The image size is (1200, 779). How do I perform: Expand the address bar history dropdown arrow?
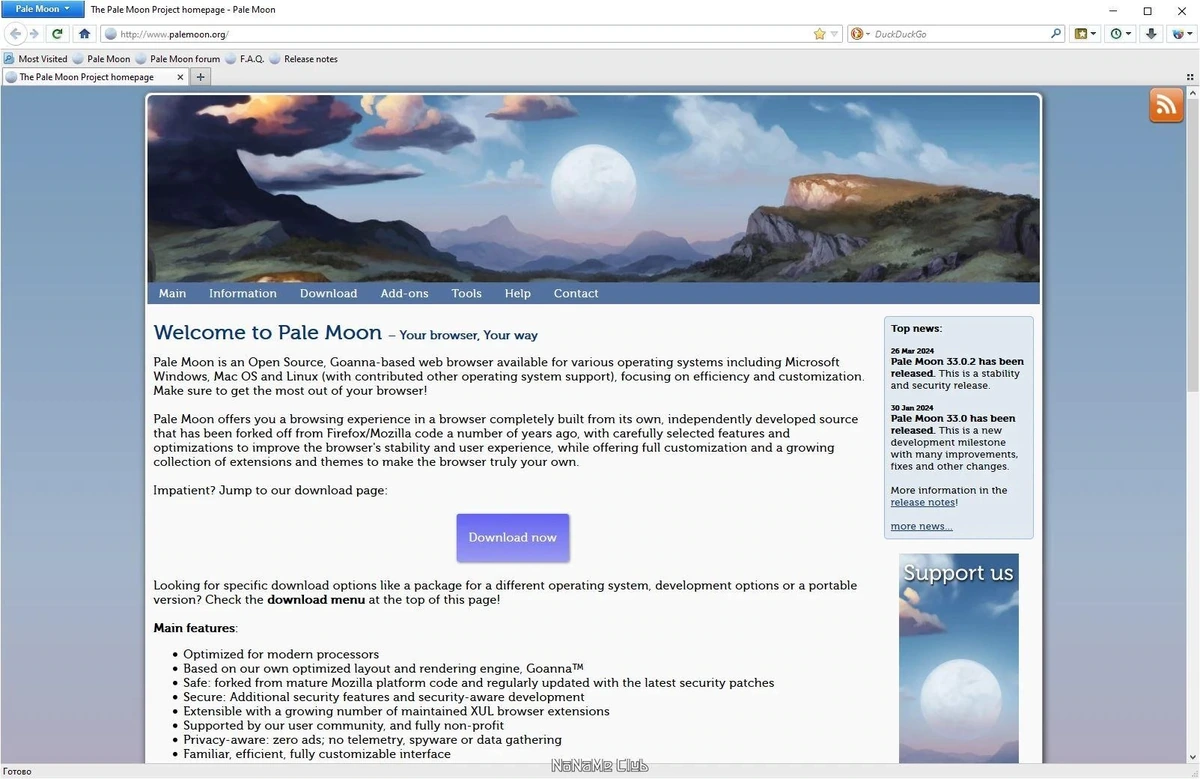pos(835,34)
